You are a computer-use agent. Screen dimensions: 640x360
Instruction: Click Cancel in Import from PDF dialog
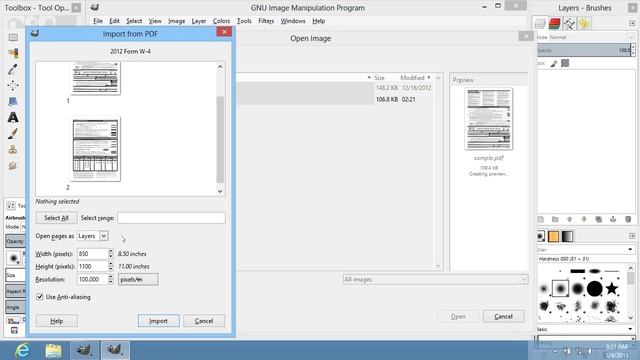(x=204, y=321)
